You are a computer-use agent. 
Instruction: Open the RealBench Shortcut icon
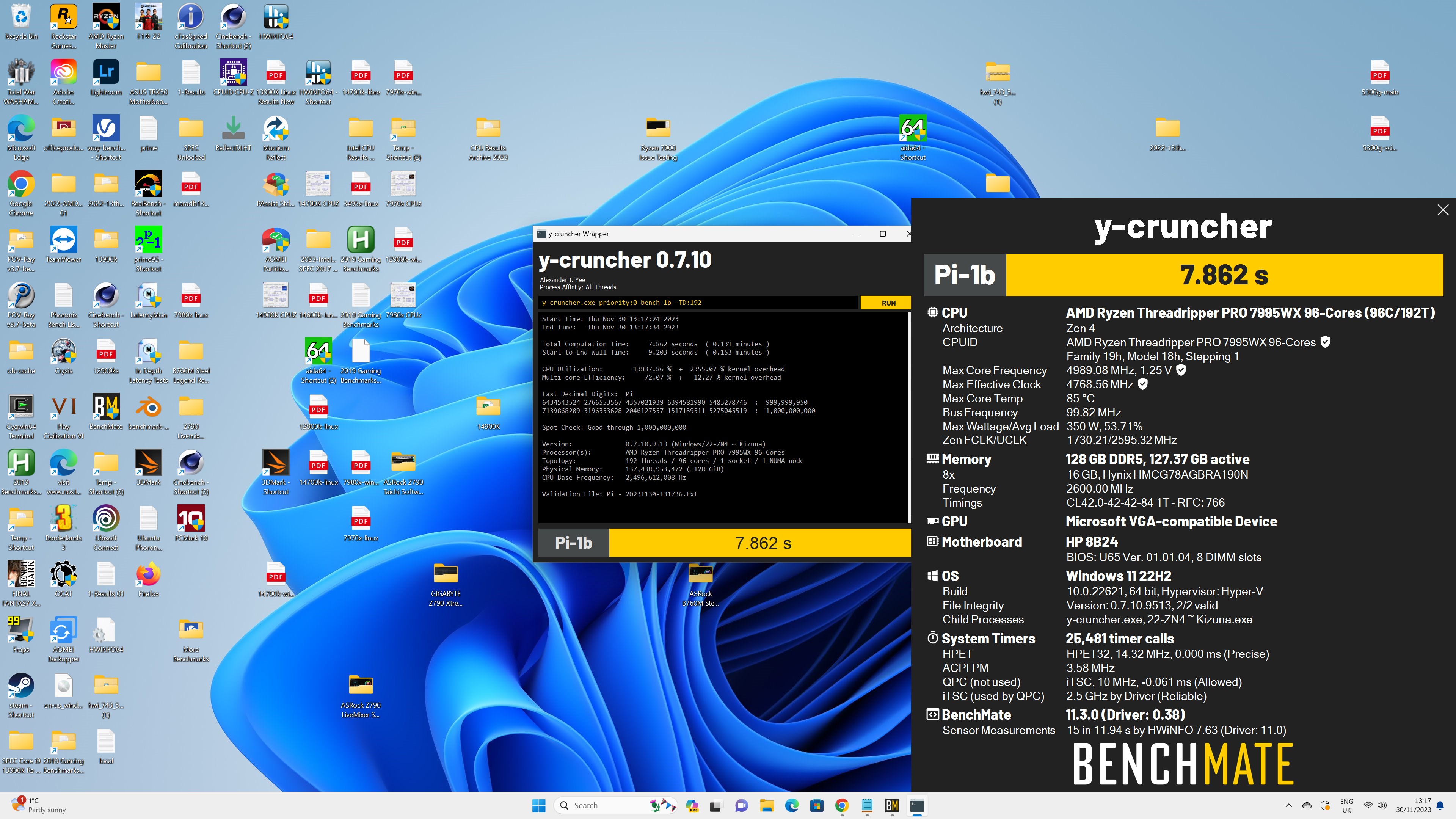pyautogui.click(x=149, y=193)
